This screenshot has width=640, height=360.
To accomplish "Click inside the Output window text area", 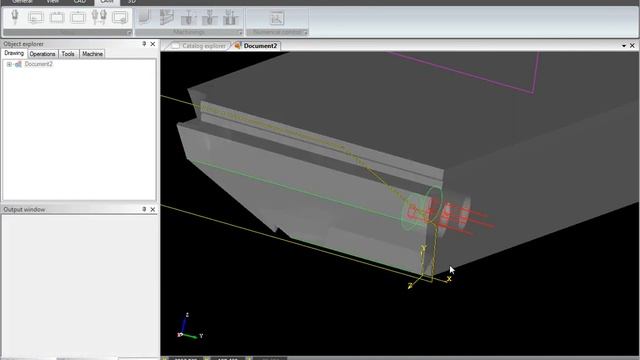I will tap(80, 286).
